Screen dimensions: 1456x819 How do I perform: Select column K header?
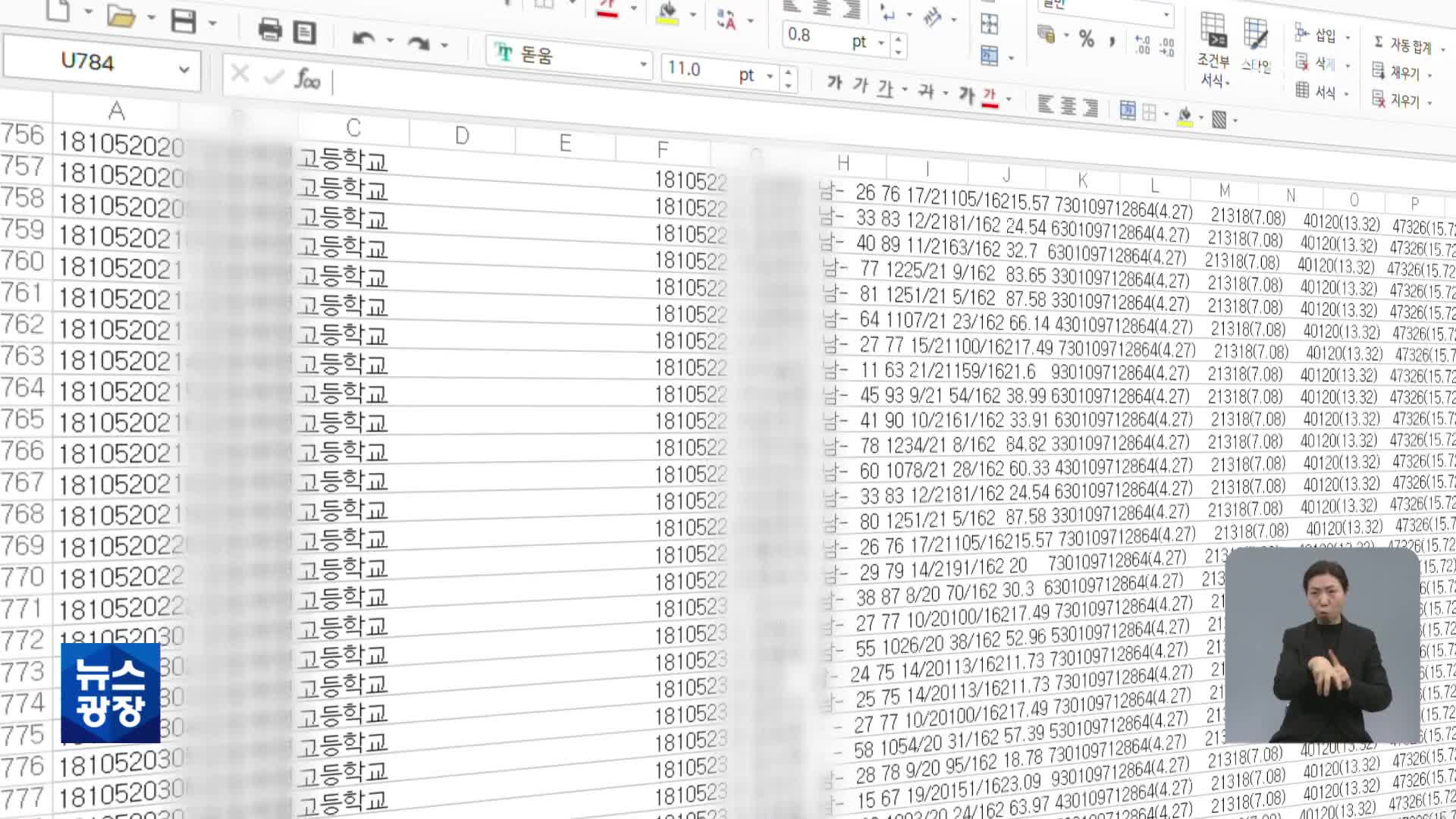pyautogui.click(x=1083, y=180)
